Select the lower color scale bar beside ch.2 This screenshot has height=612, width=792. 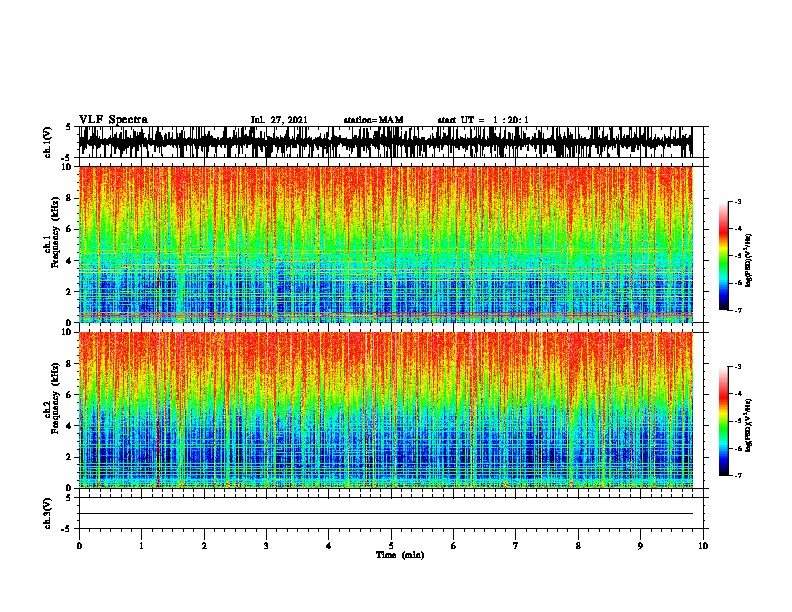point(723,421)
